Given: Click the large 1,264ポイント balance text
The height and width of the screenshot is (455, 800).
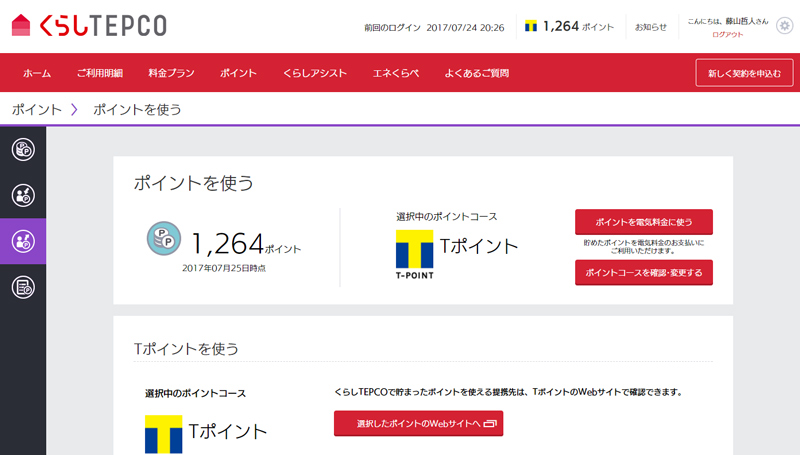Looking at the screenshot, I should pyautogui.click(x=246, y=244).
